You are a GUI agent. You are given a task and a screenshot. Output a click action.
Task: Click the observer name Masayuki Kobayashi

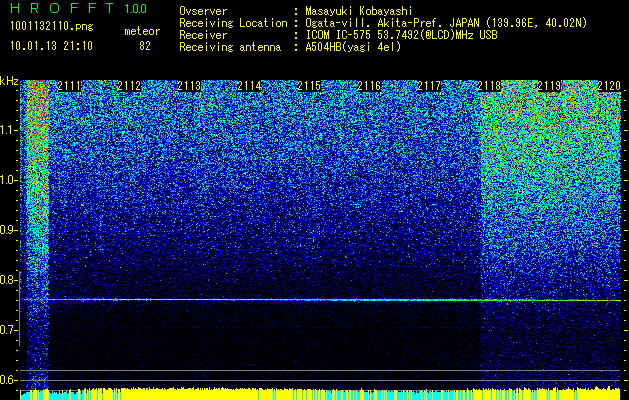click(x=358, y=11)
